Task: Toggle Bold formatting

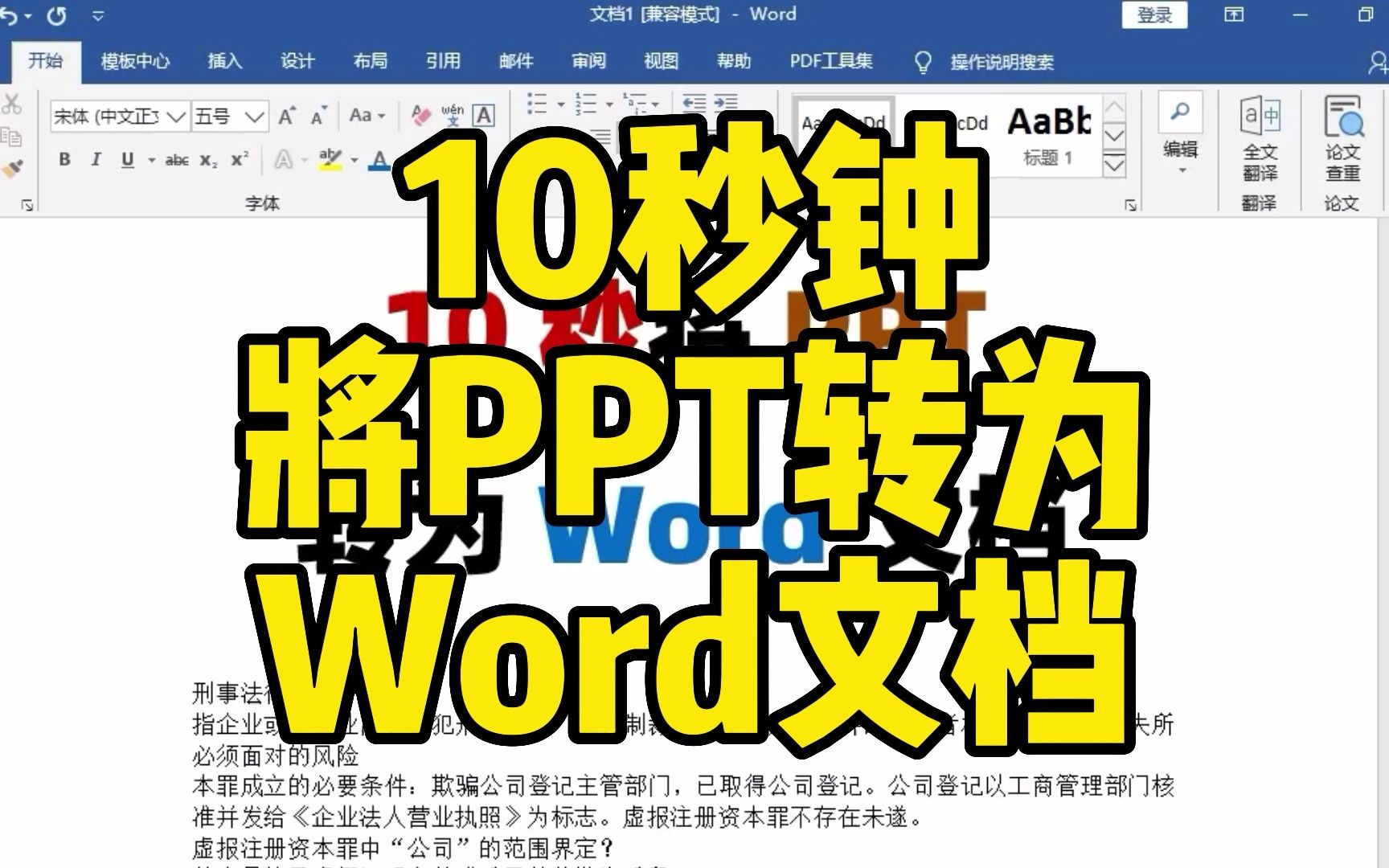Action: point(64,159)
